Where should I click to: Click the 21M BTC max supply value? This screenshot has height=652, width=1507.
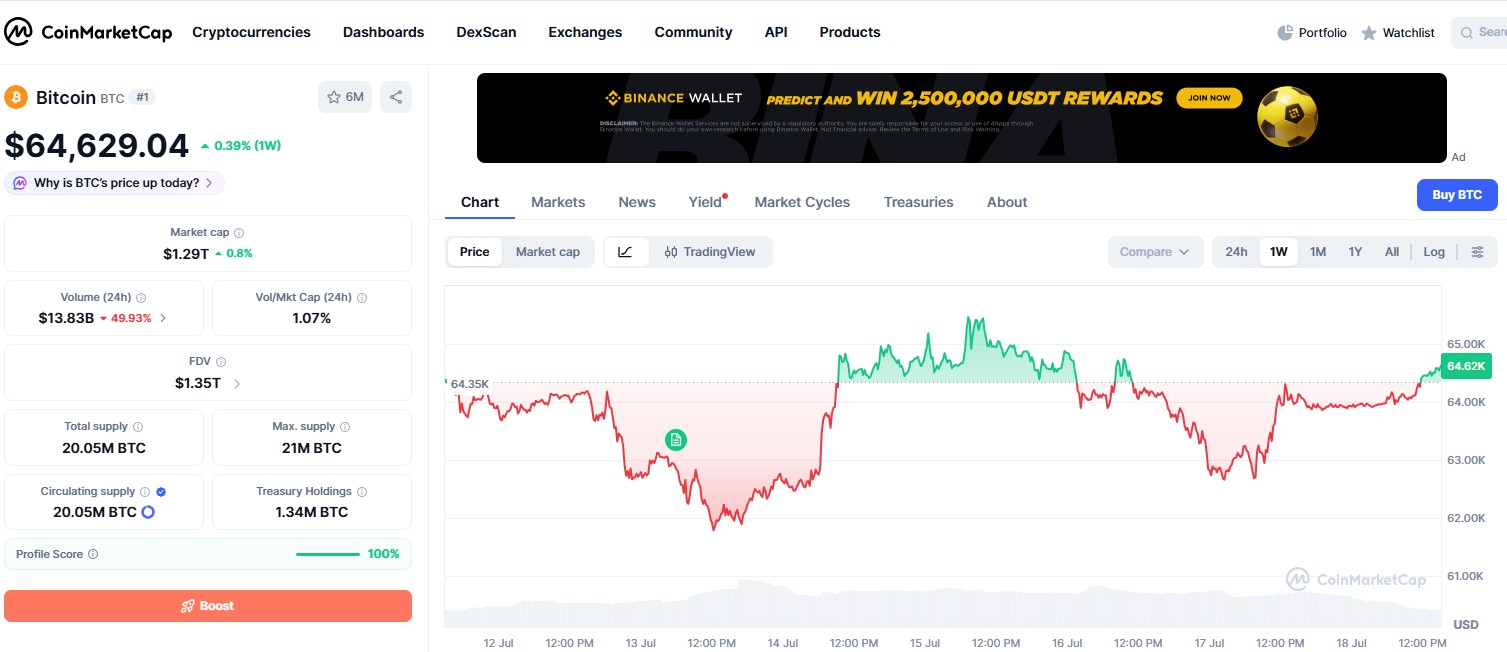click(312, 448)
